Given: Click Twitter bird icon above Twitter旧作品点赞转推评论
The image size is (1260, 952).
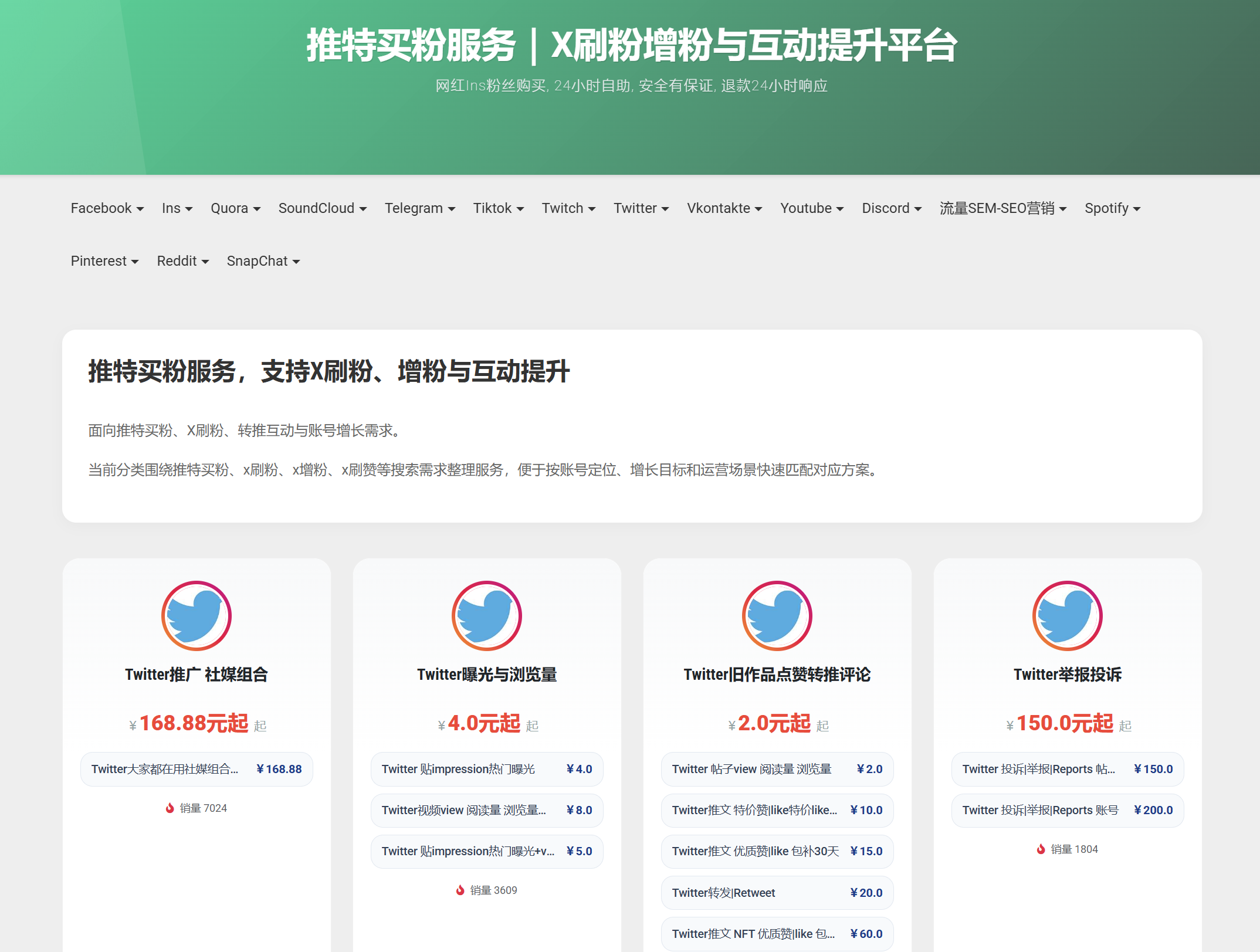Looking at the screenshot, I should (777, 616).
